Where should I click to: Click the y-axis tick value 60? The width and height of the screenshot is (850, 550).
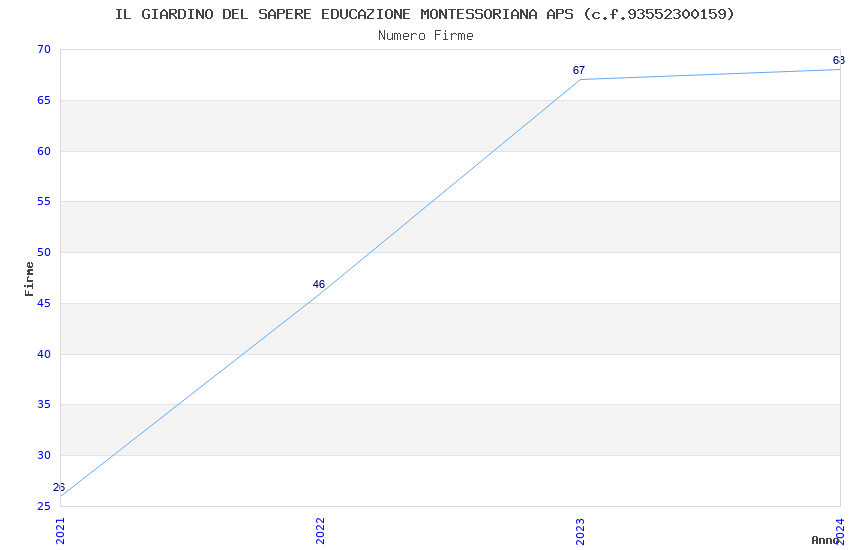44,151
